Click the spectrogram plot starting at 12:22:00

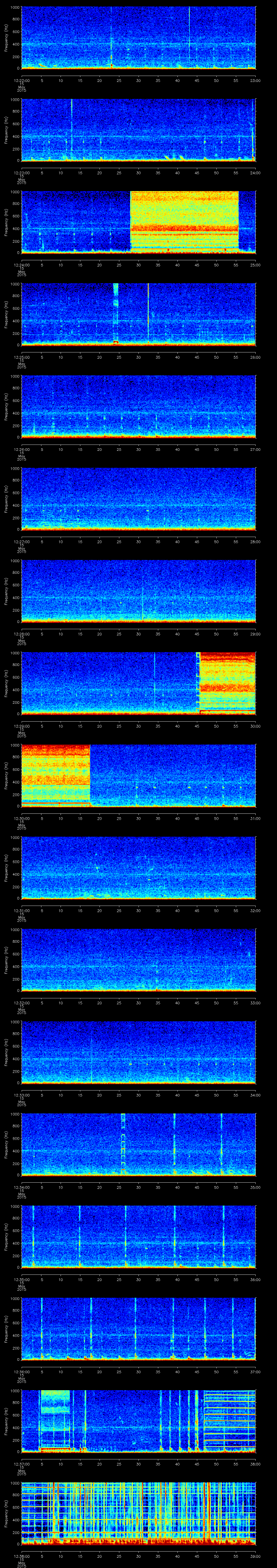[x=138, y=38]
